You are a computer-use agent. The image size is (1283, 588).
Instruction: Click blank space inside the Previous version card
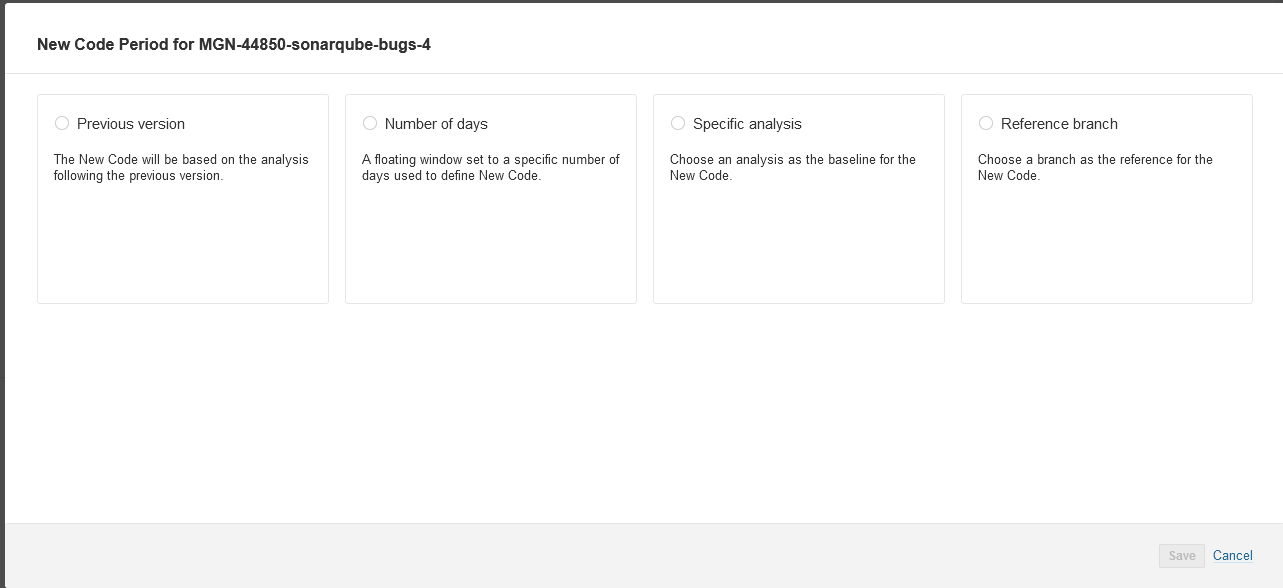click(x=183, y=245)
